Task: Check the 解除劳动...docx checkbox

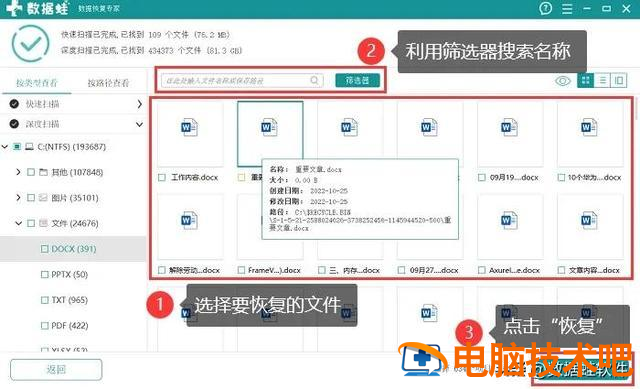Action: (162, 270)
